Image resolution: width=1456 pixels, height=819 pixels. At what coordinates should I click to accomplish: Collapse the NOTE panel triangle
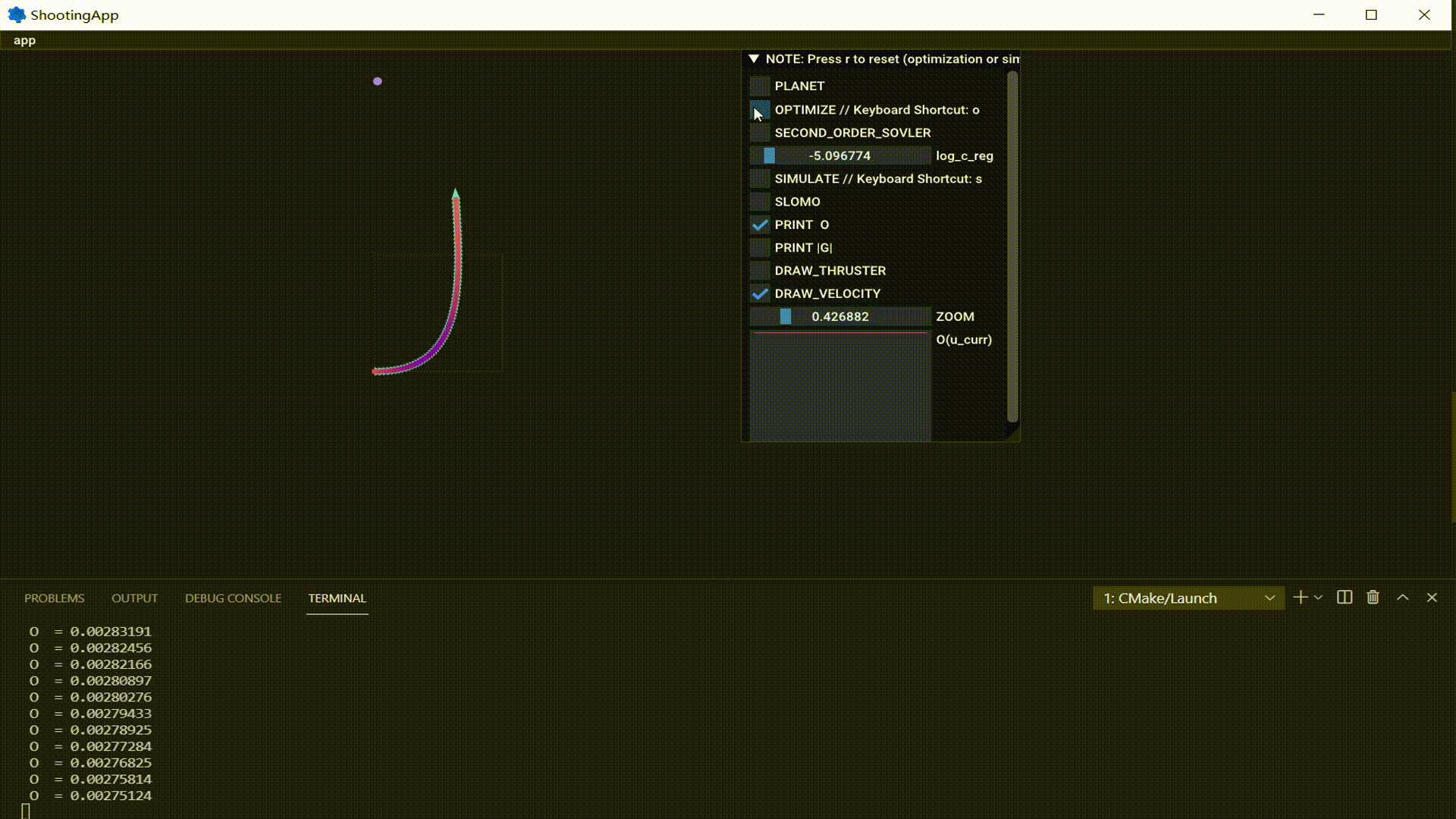coord(754,59)
